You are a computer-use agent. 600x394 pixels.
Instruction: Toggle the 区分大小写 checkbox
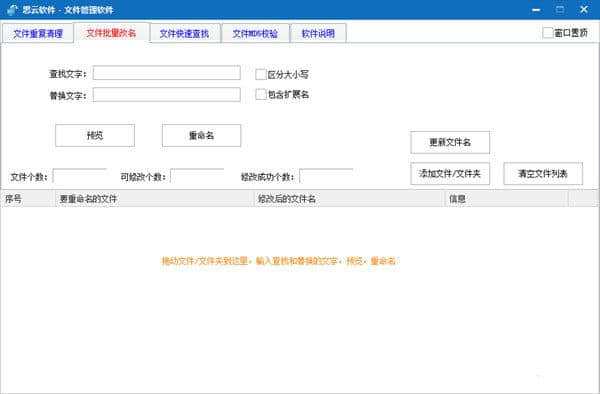point(261,74)
